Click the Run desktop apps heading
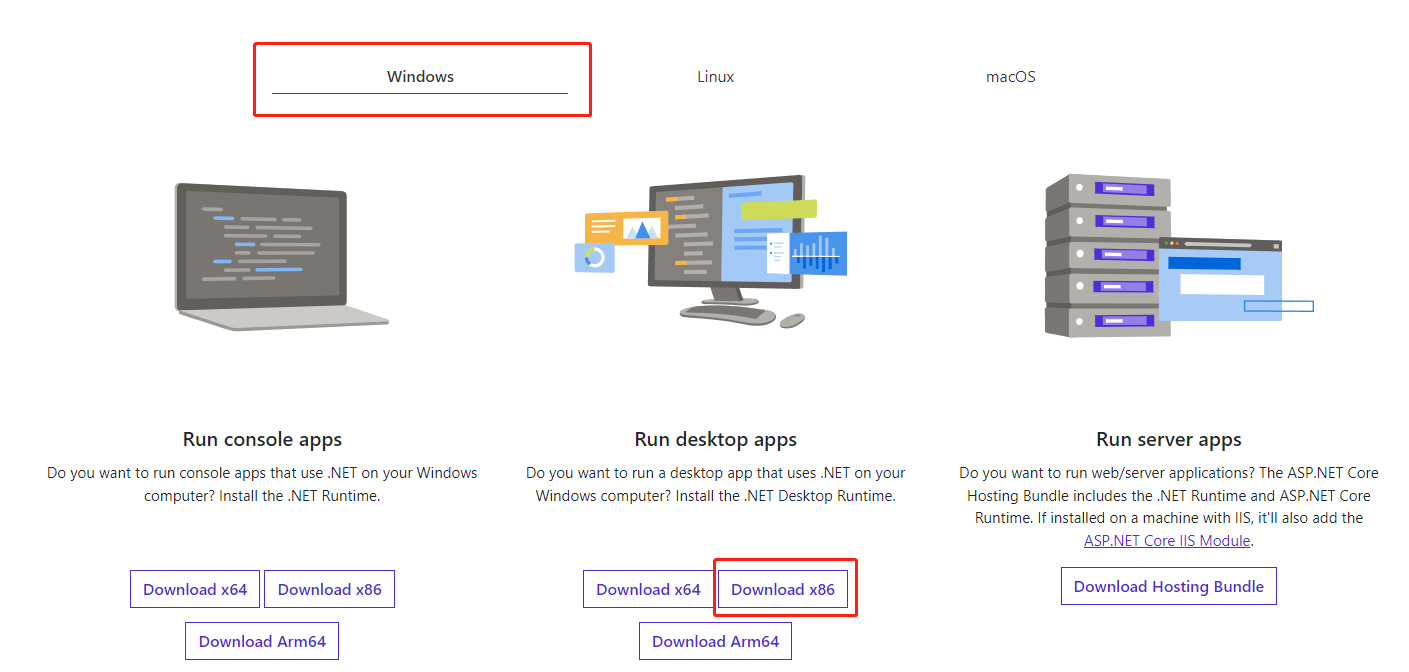Screen dimensions: 1409x672 pyautogui.click(x=715, y=439)
